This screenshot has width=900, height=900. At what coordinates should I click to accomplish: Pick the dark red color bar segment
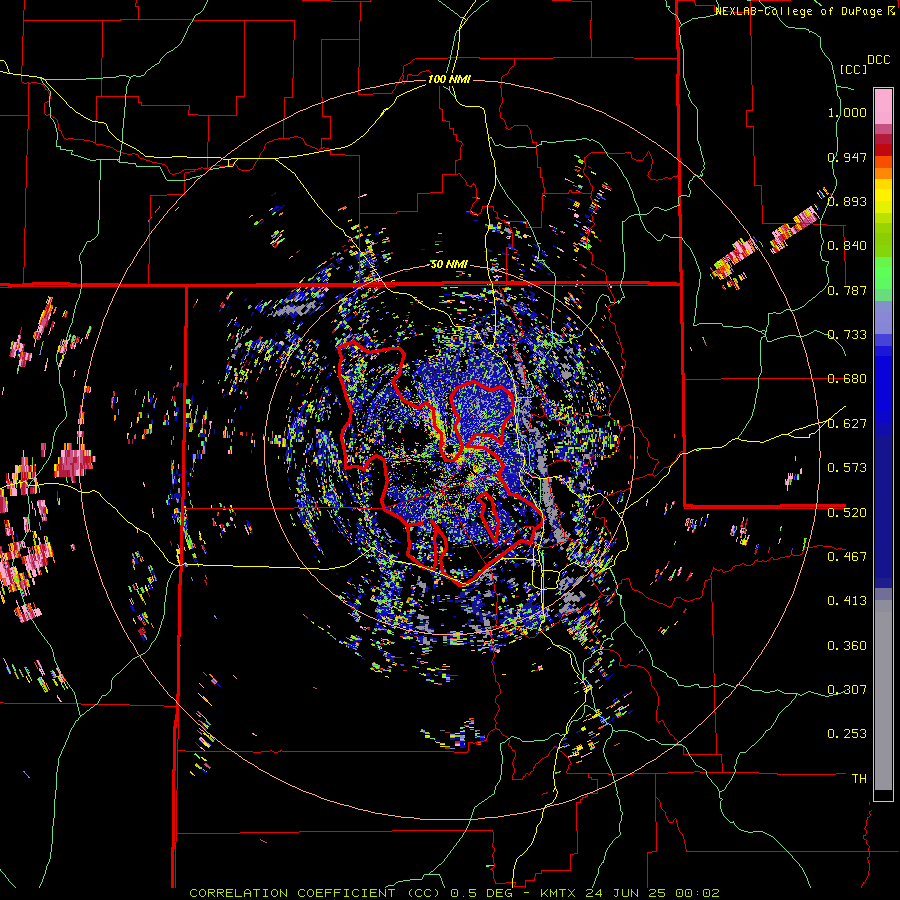pos(883,150)
